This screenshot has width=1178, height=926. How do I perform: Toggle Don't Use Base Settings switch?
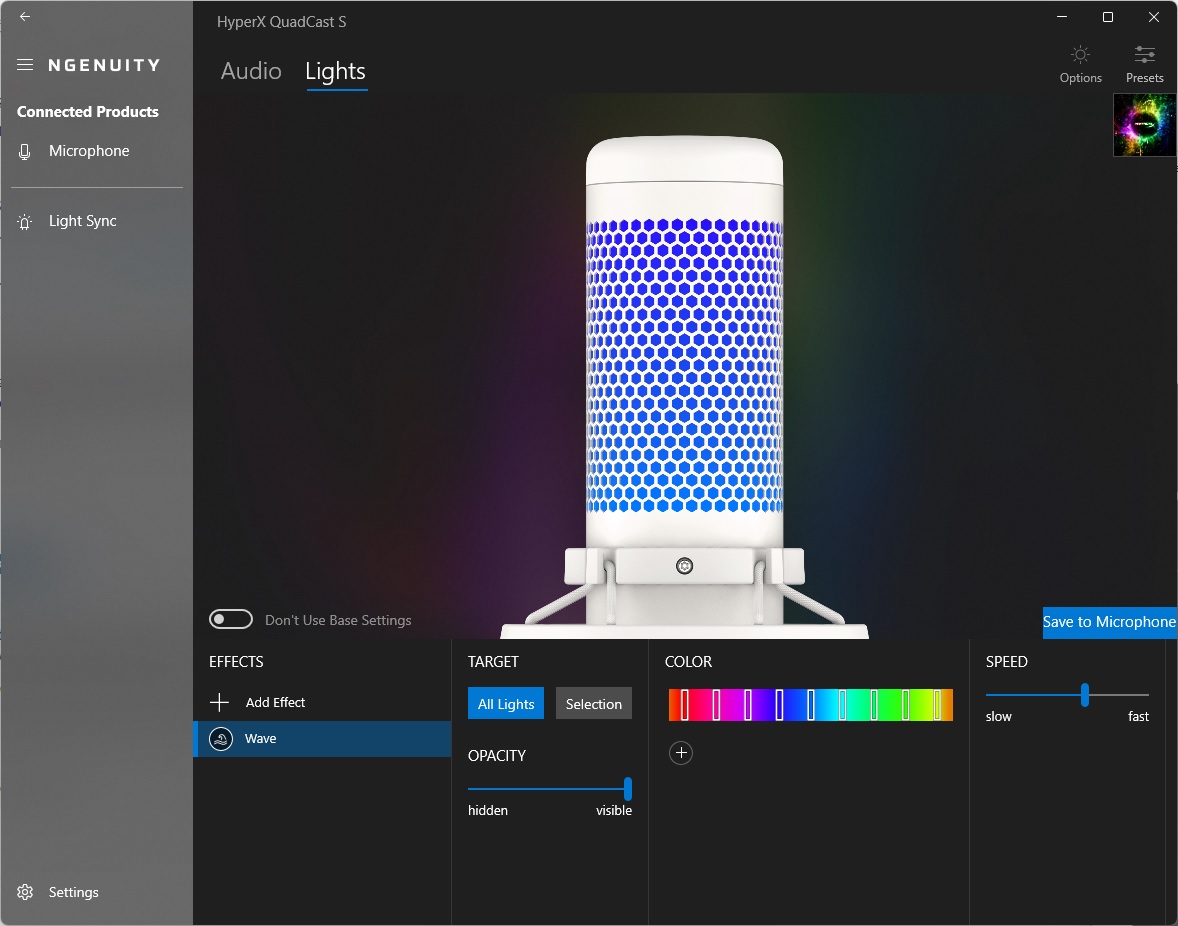pyautogui.click(x=231, y=620)
